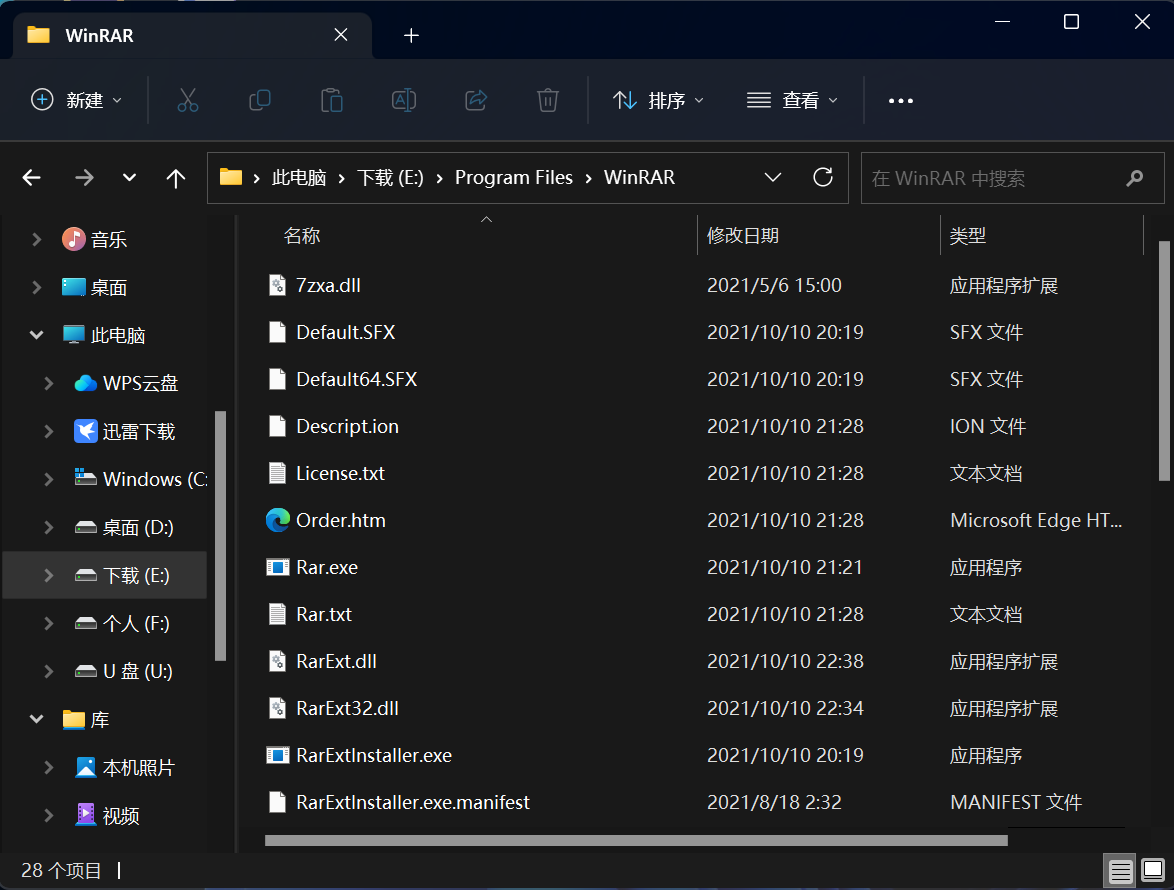Click the Share icon in toolbar

click(476, 100)
